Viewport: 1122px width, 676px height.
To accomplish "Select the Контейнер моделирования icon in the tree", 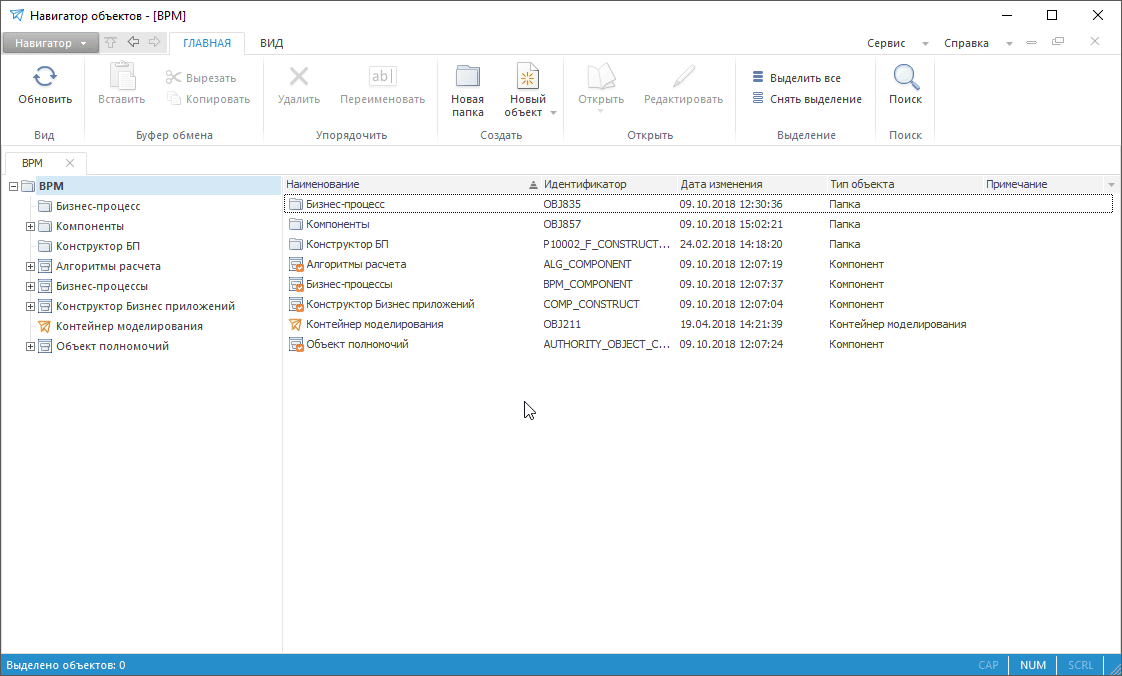I will (x=44, y=326).
